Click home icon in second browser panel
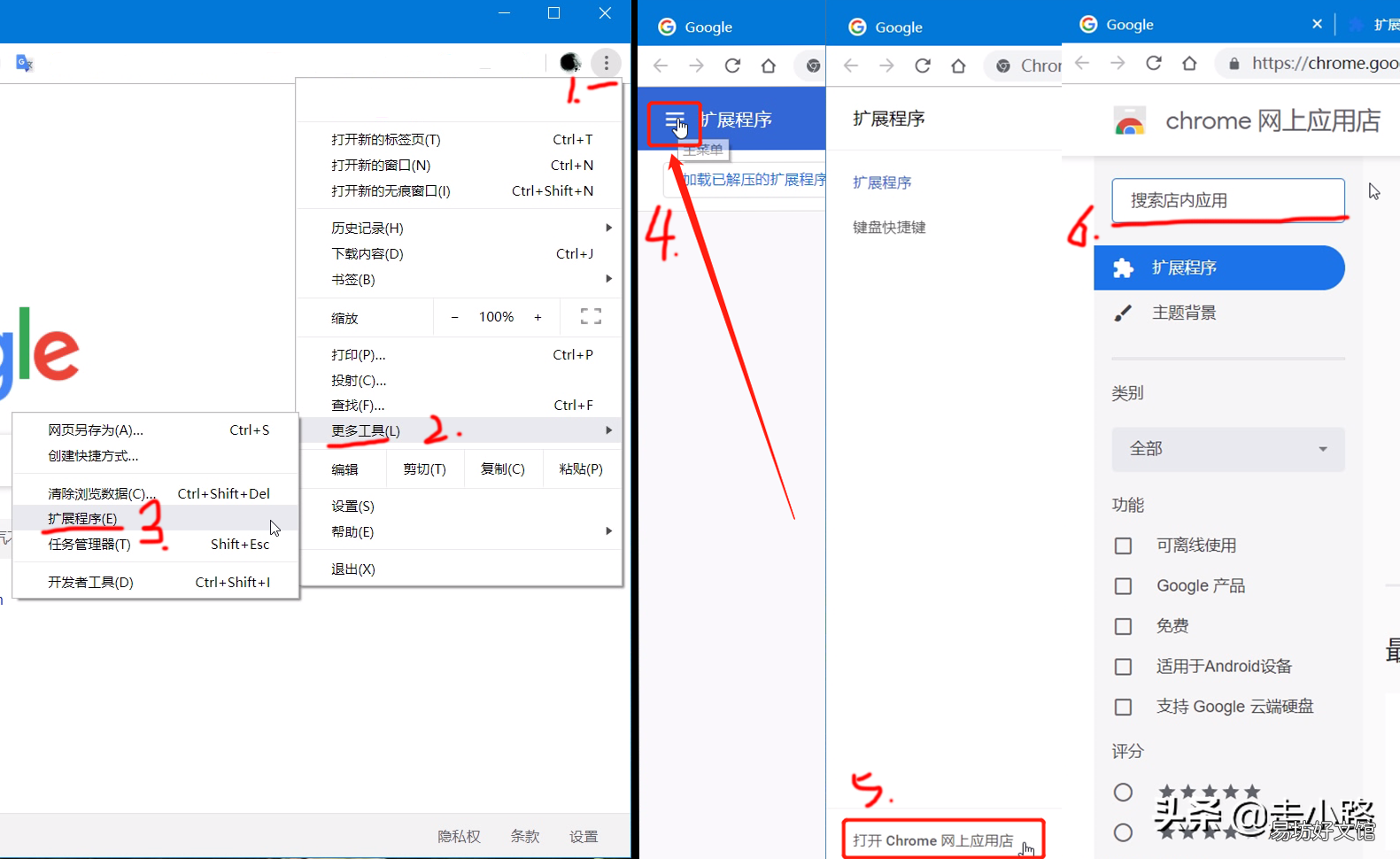 tap(769, 66)
